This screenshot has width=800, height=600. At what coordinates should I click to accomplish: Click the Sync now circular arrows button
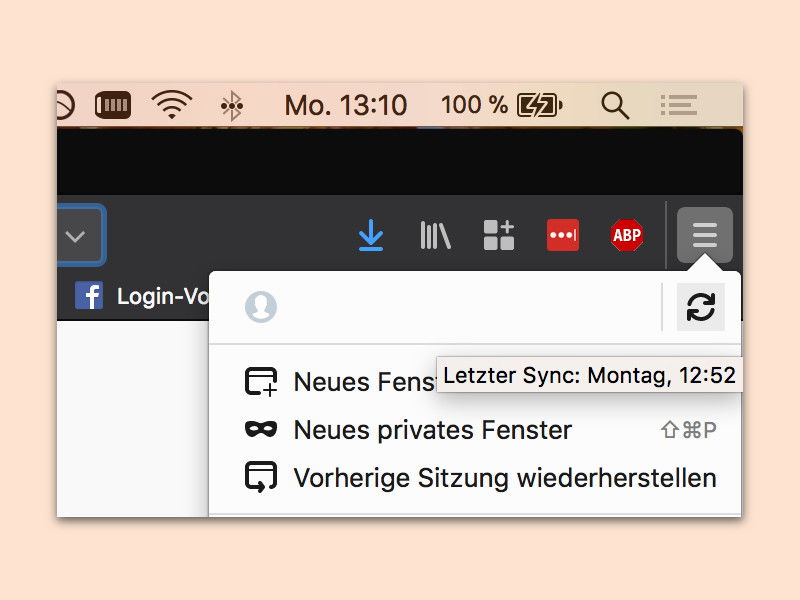(x=701, y=307)
